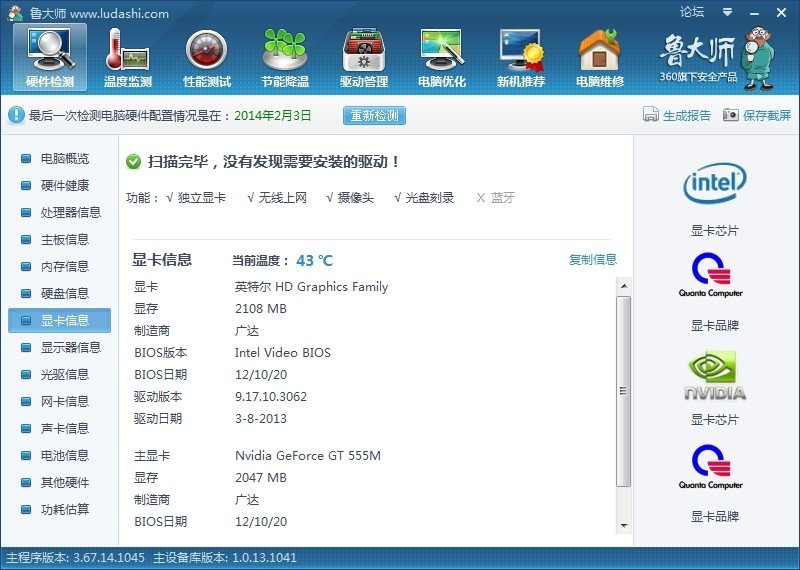Click the NVIDIA graphics chip logo

click(x=715, y=375)
